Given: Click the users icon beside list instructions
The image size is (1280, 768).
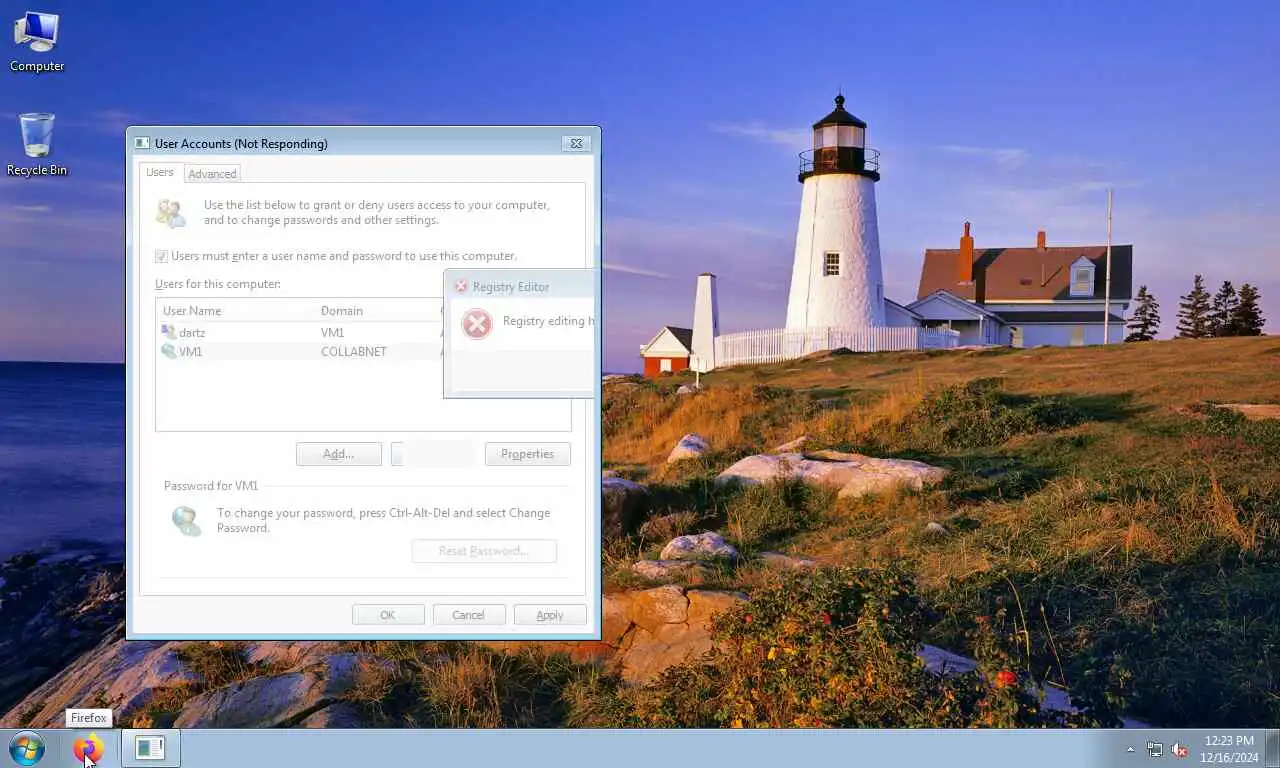Looking at the screenshot, I should point(171,213).
